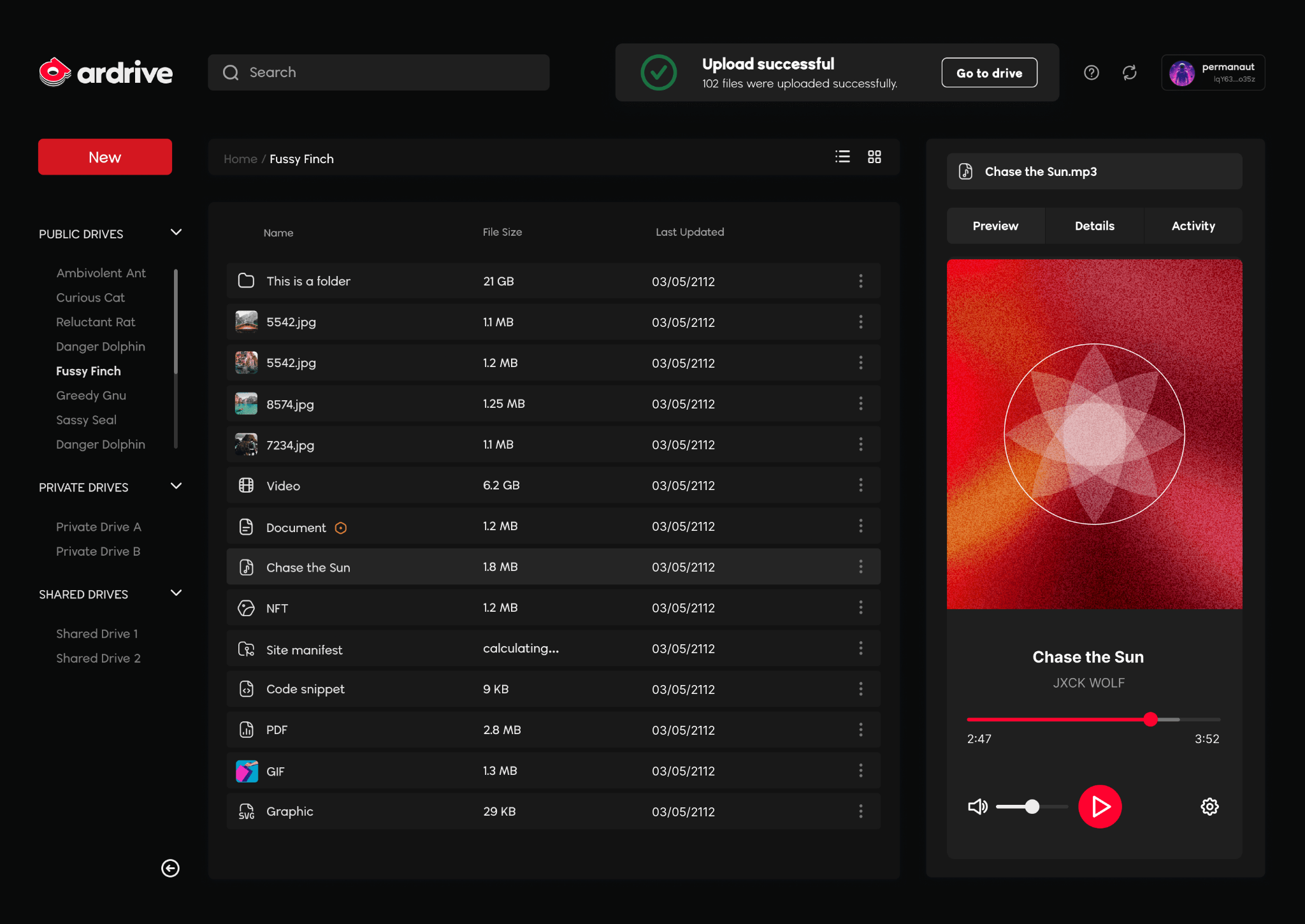Click the music note icon beside Chase the Sun.mp3

(965, 171)
